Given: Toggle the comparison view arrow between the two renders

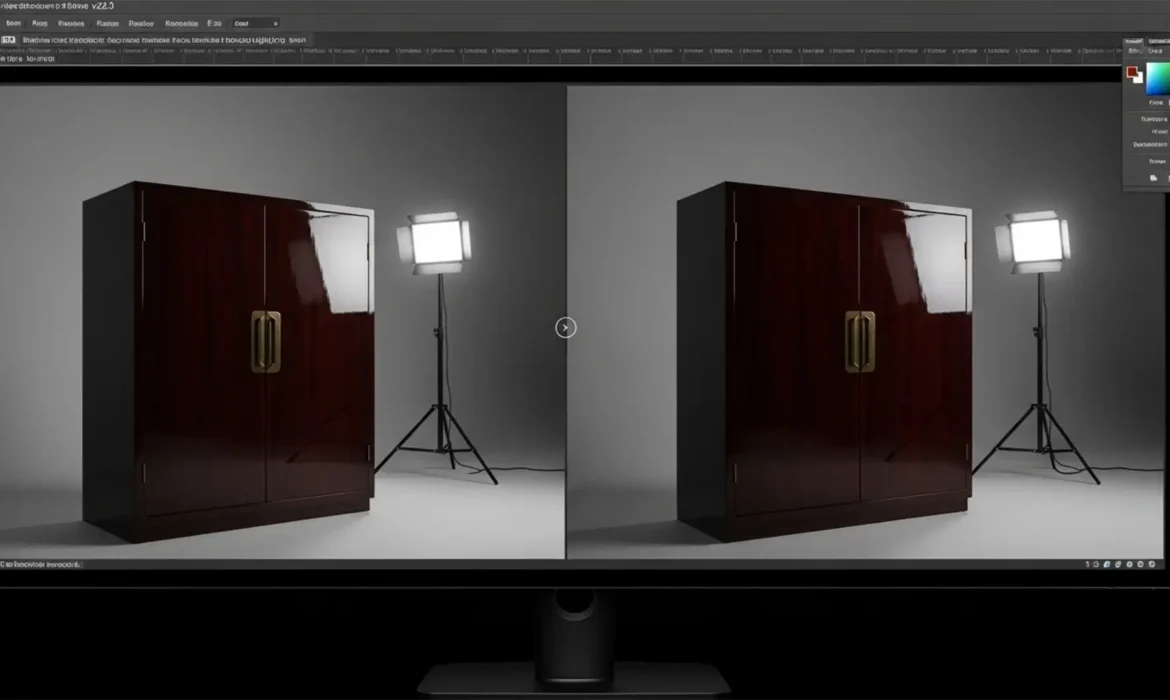Looking at the screenshot, I should click(x=565, y=327).
